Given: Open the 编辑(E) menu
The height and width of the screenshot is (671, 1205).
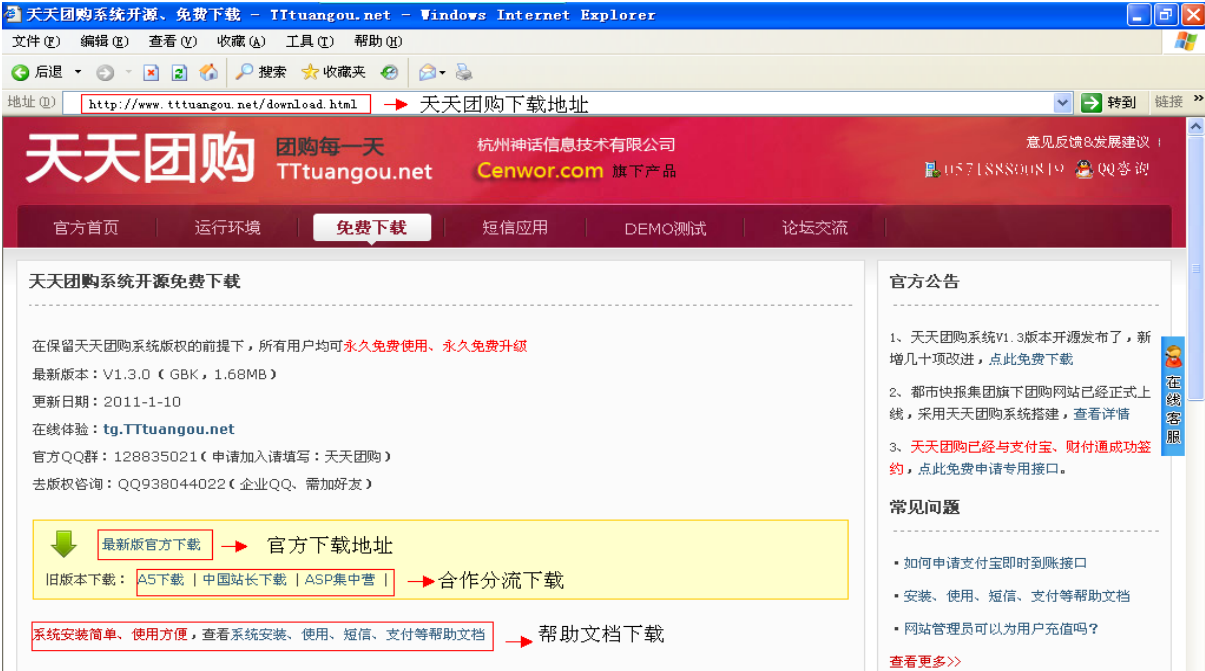Looking at the screenshot, I should coord(104,41).
